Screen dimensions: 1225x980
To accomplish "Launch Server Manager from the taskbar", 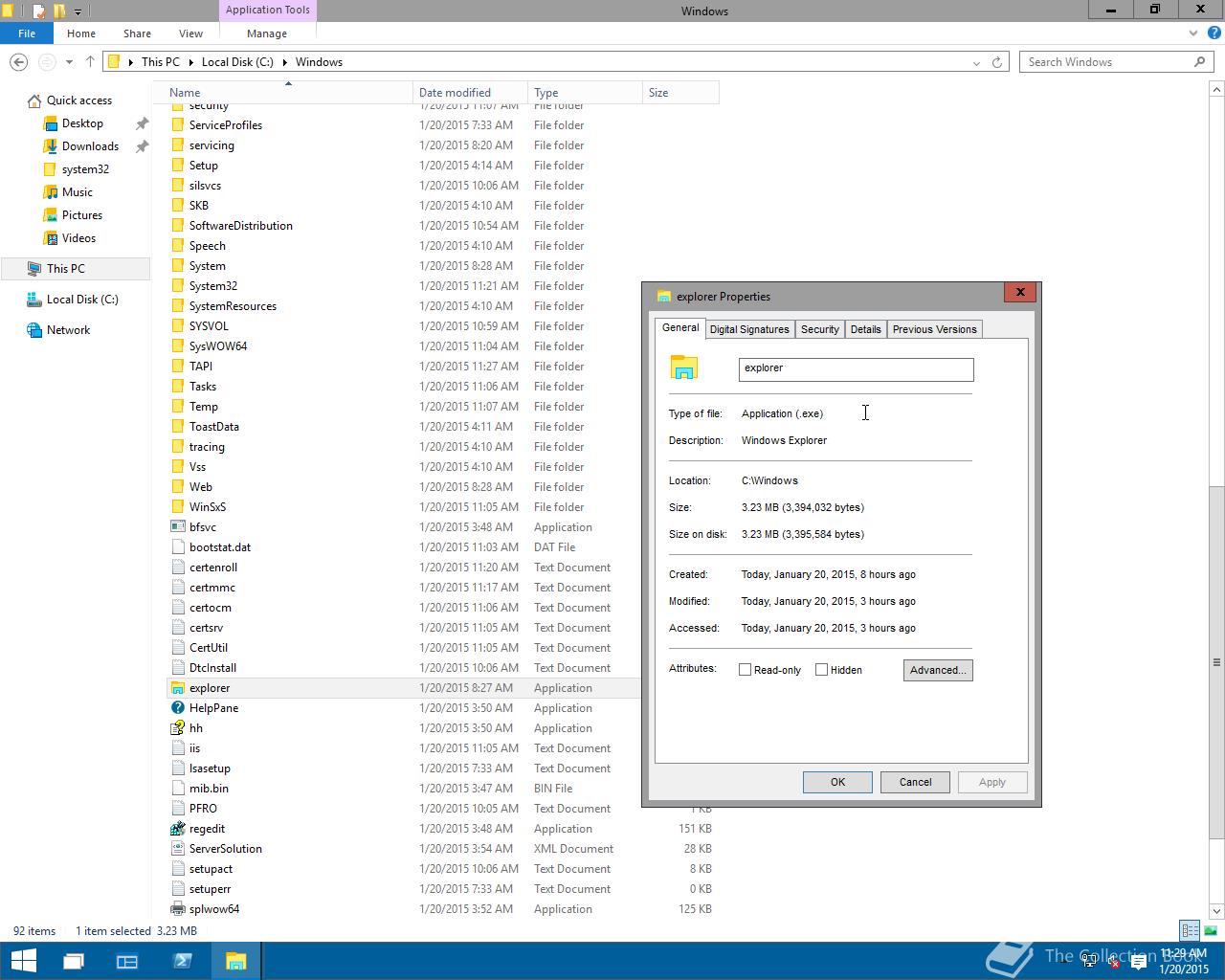I will coord(127,961).
